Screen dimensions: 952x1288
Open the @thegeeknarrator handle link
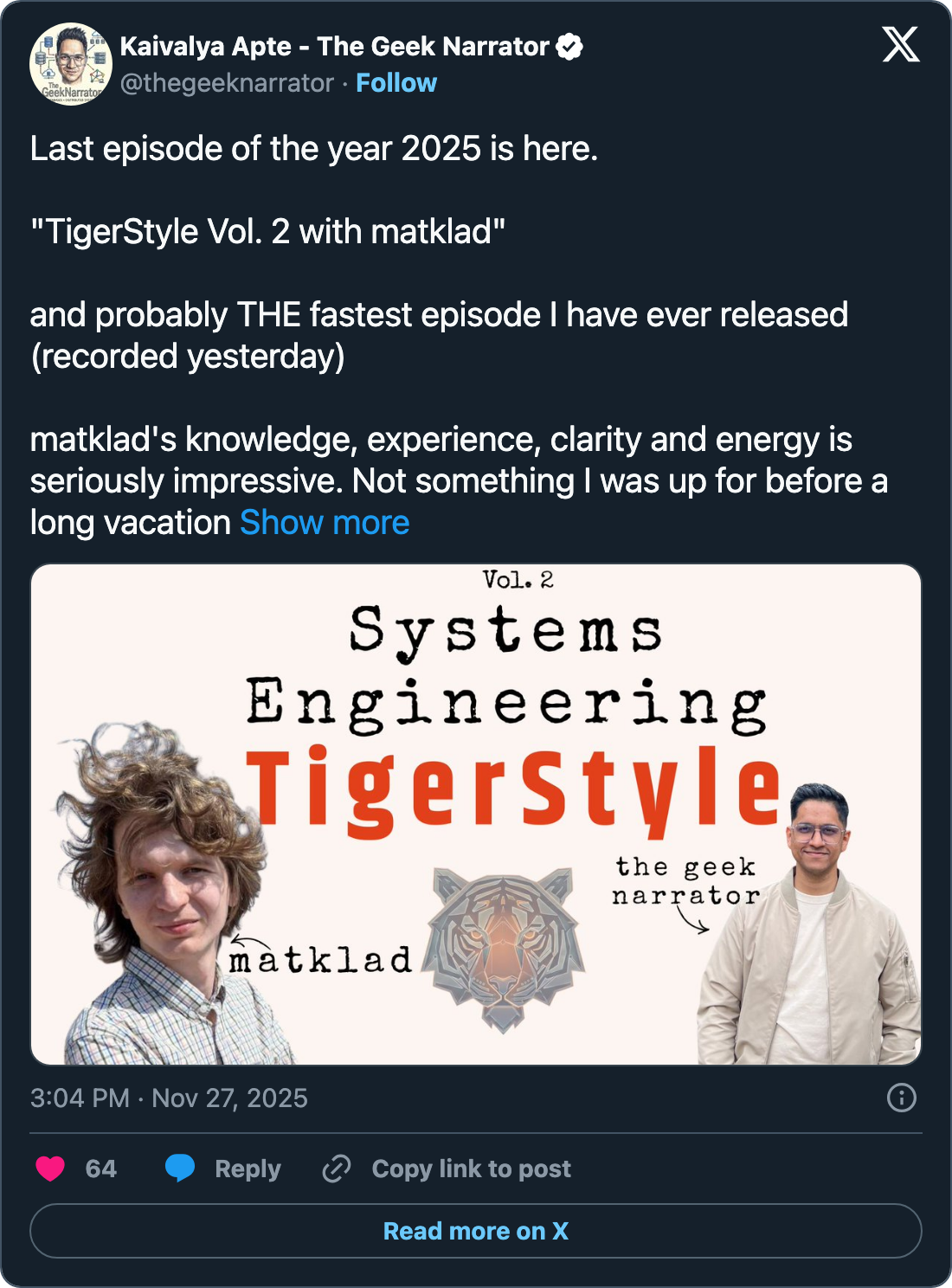pos(227,83)
